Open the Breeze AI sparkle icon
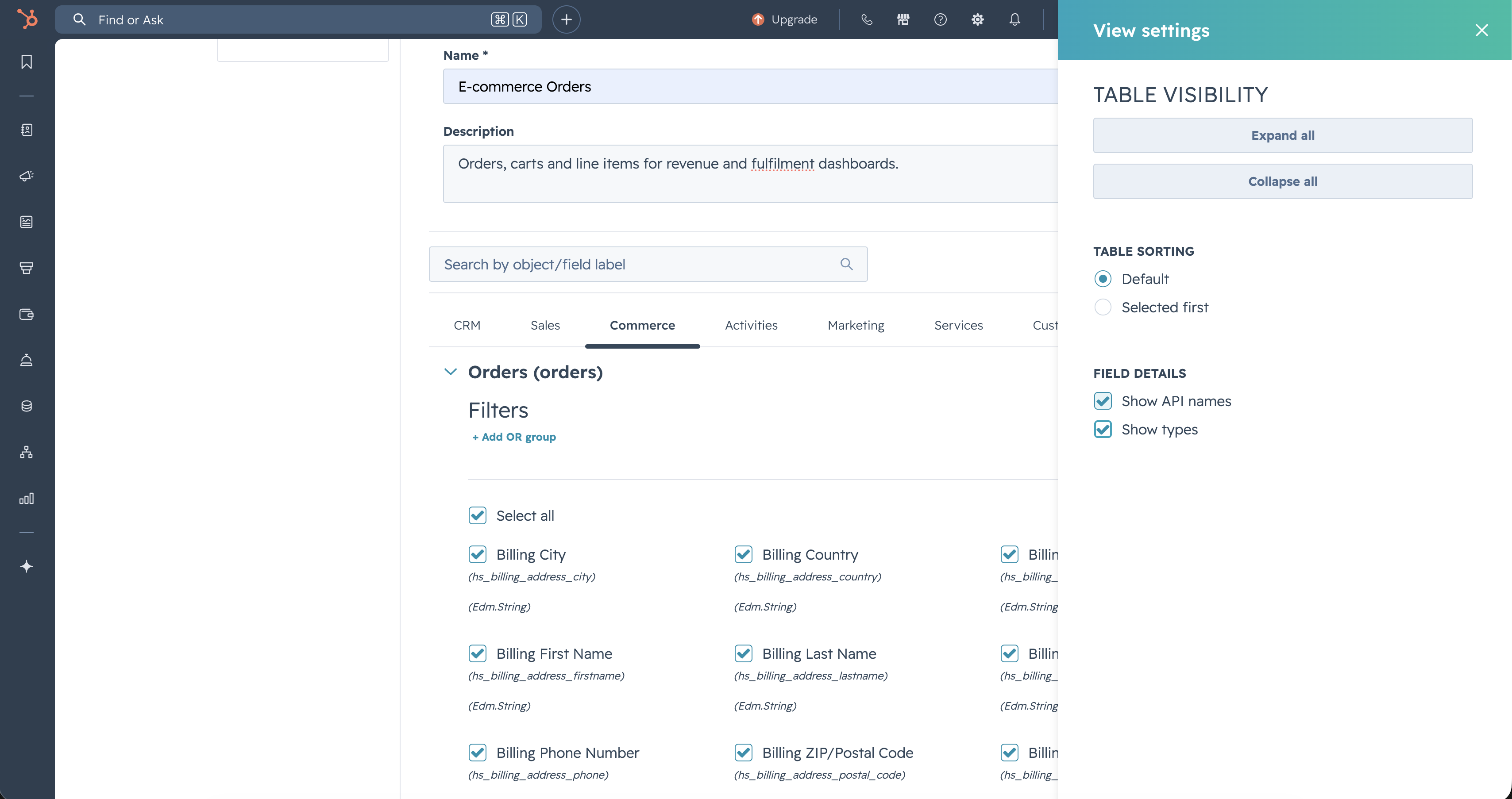Image resolution: width=1512 pixels, height=799 pixels. click(27, 566)
